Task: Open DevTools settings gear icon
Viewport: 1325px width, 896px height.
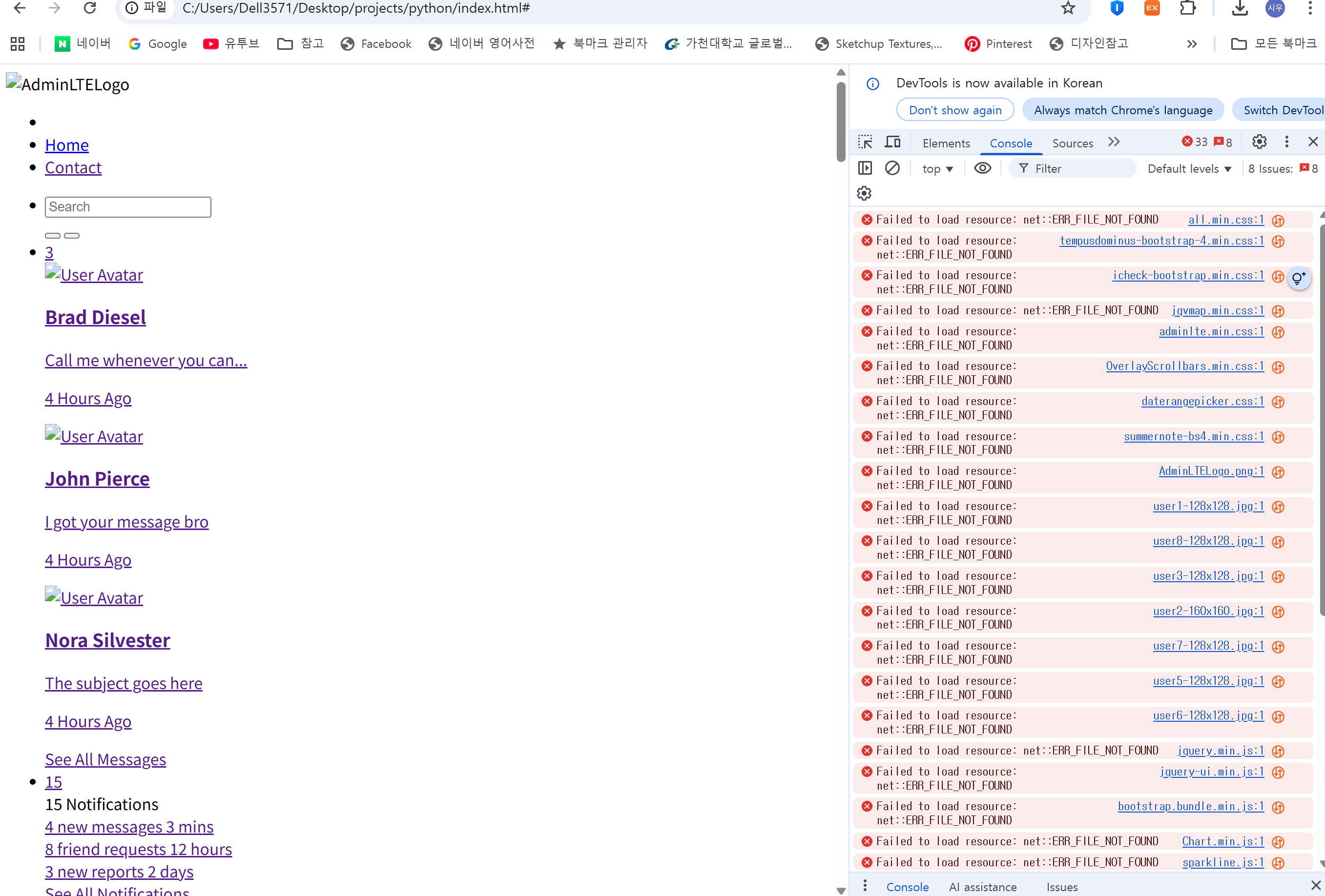Action: (1259, 142)
